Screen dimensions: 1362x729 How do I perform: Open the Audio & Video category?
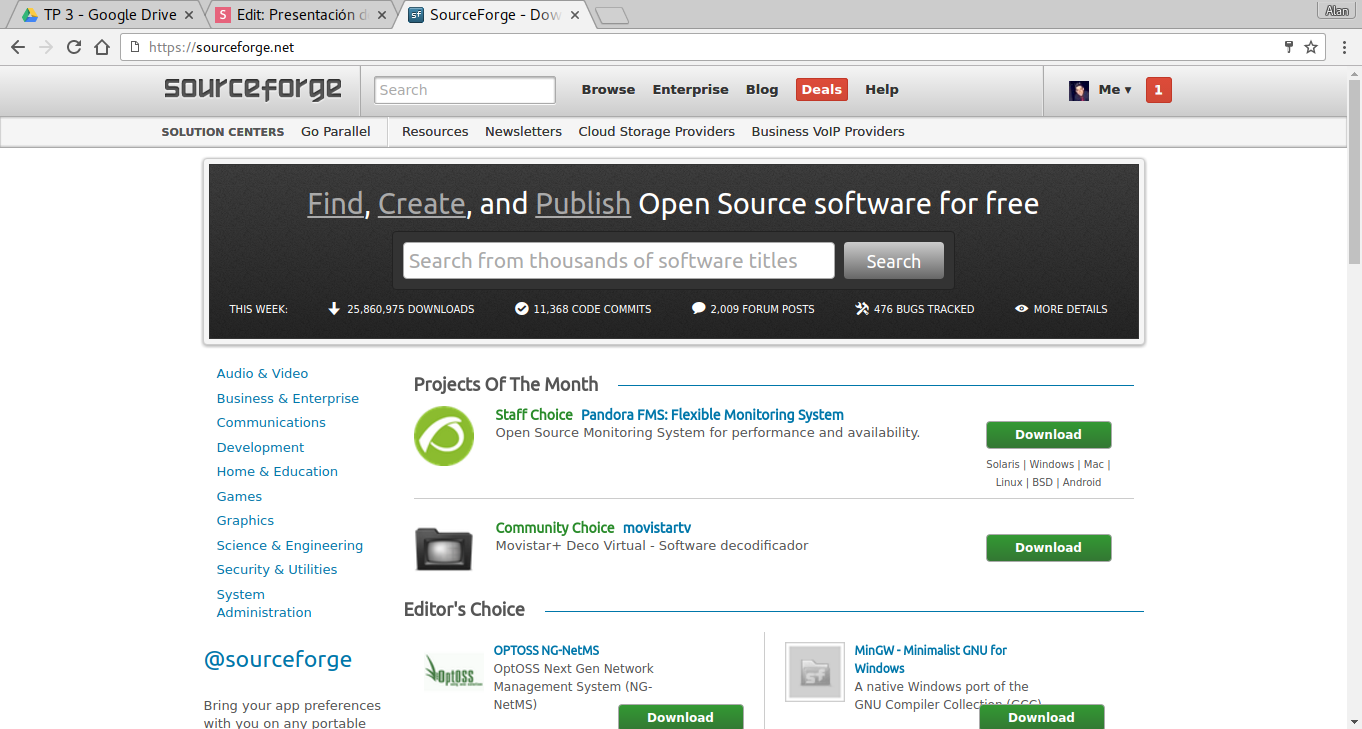tap(262, 374)
